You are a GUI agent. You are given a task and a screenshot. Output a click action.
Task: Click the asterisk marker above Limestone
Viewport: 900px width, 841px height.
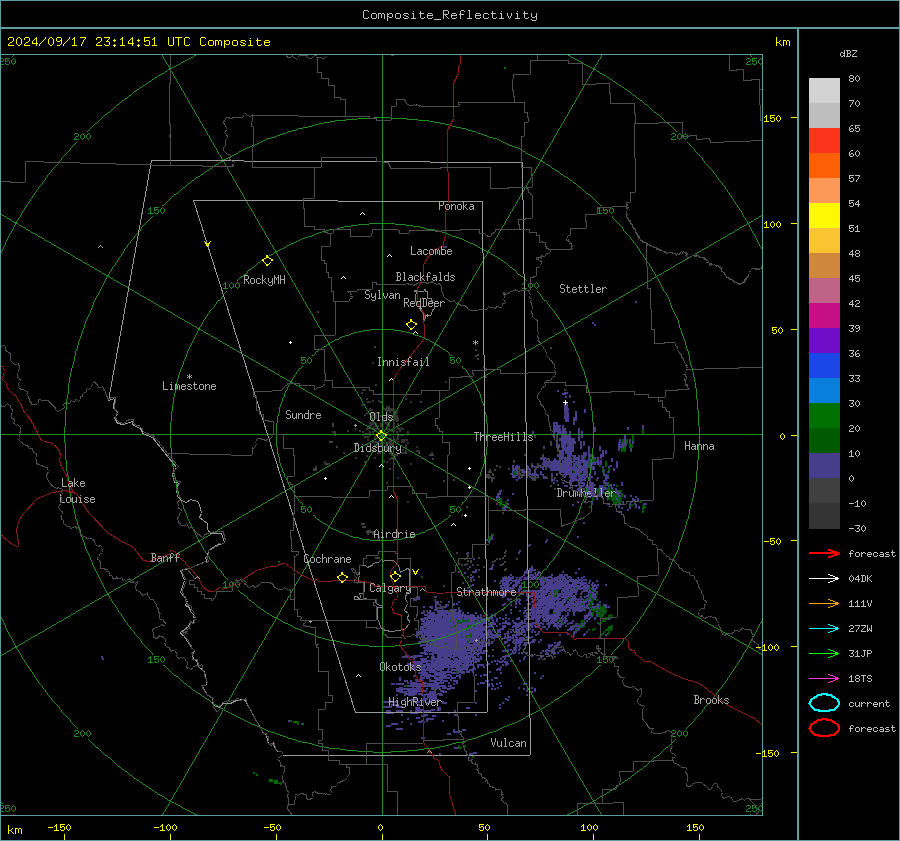(x=189, y=377)
